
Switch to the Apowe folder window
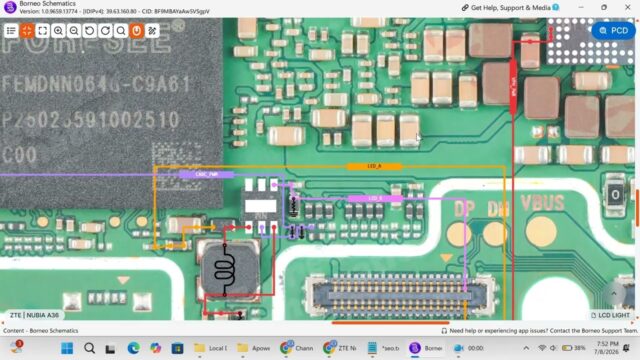click(253, 348)
